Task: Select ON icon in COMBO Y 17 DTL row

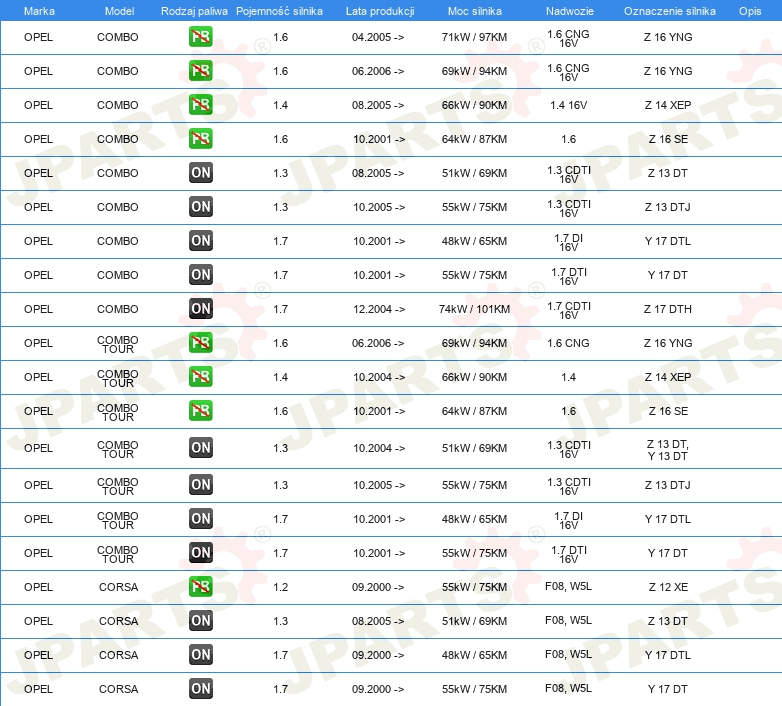Action: (x=200, y=240)
